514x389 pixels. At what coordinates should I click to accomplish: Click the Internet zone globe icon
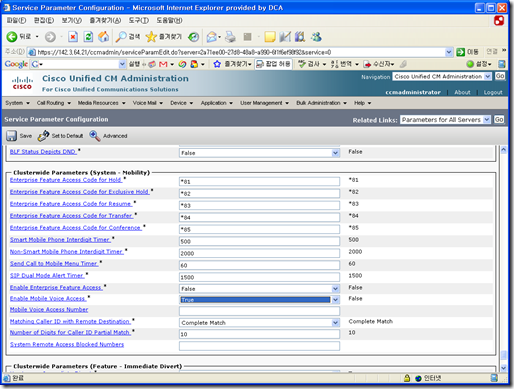418,378
